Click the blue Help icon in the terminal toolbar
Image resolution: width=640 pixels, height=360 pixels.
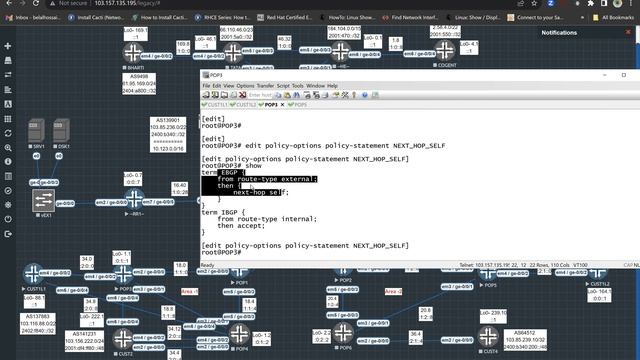tap(364, 95)
